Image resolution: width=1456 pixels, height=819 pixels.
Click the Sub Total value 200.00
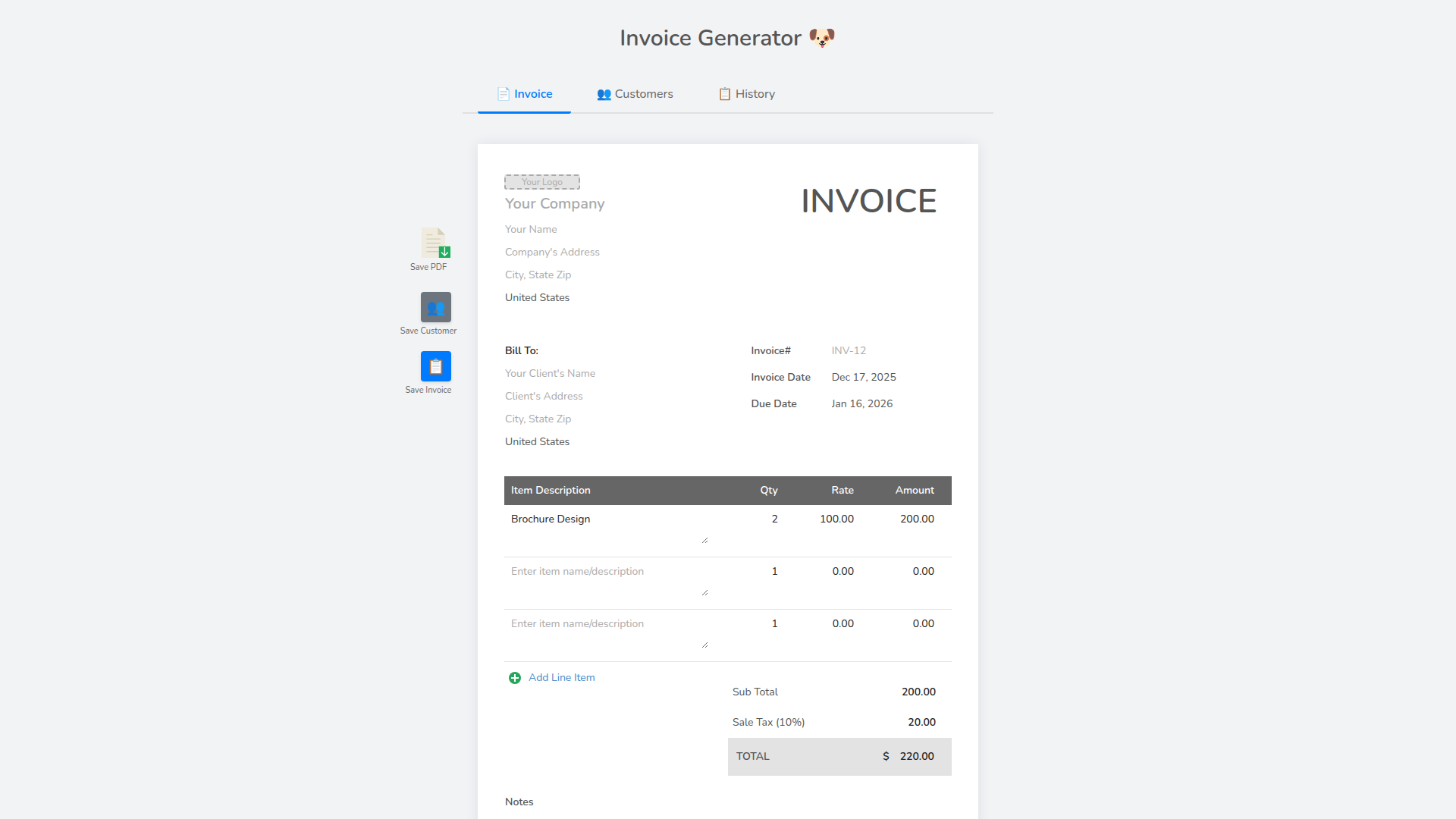pos(918,692)
